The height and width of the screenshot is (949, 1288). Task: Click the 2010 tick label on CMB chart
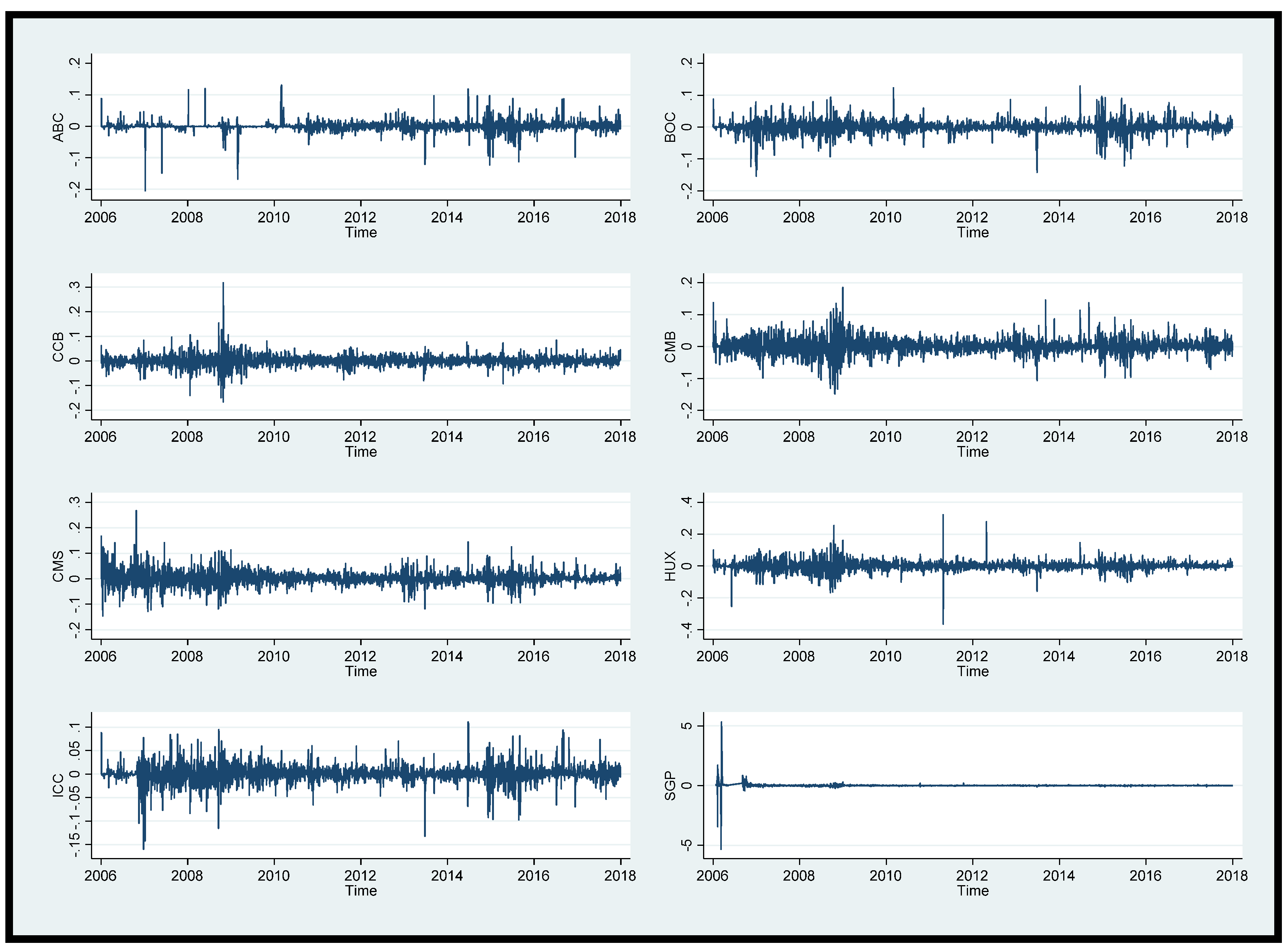coord(885,437)
